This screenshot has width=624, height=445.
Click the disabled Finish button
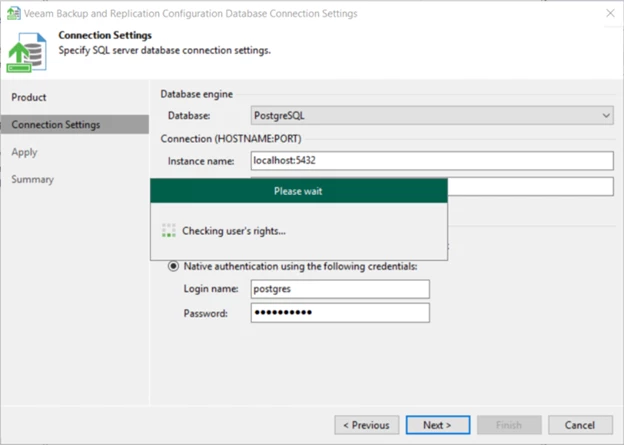tap(509, 425)
